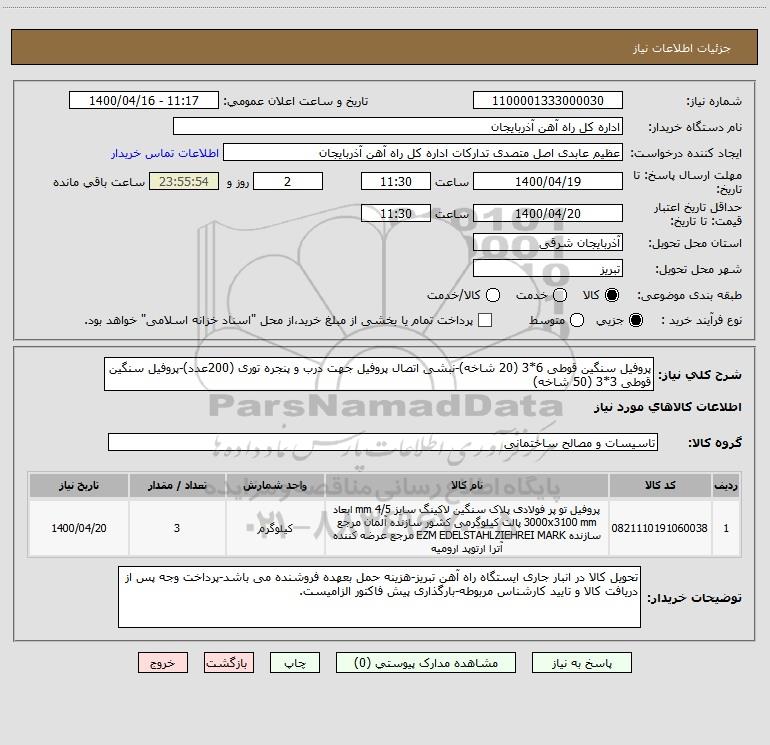Screen dimensions: 770x745
Task: Click the واحد شمارش column header
Action: (275, 485)
